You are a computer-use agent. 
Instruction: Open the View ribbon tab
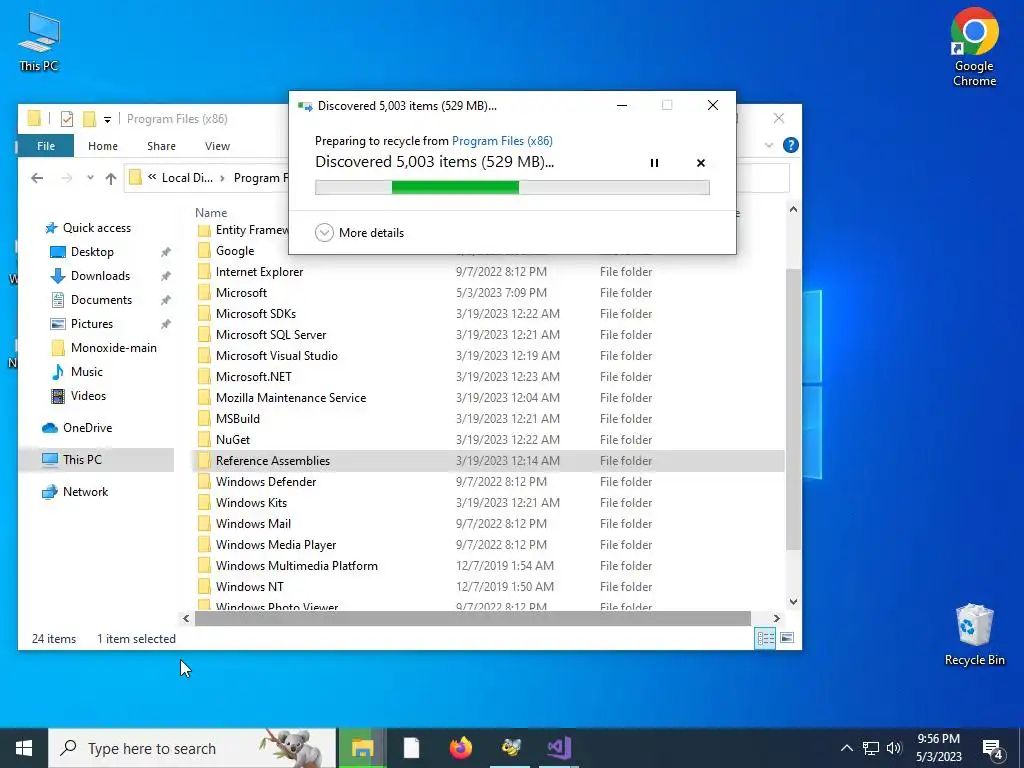point(217,146)
